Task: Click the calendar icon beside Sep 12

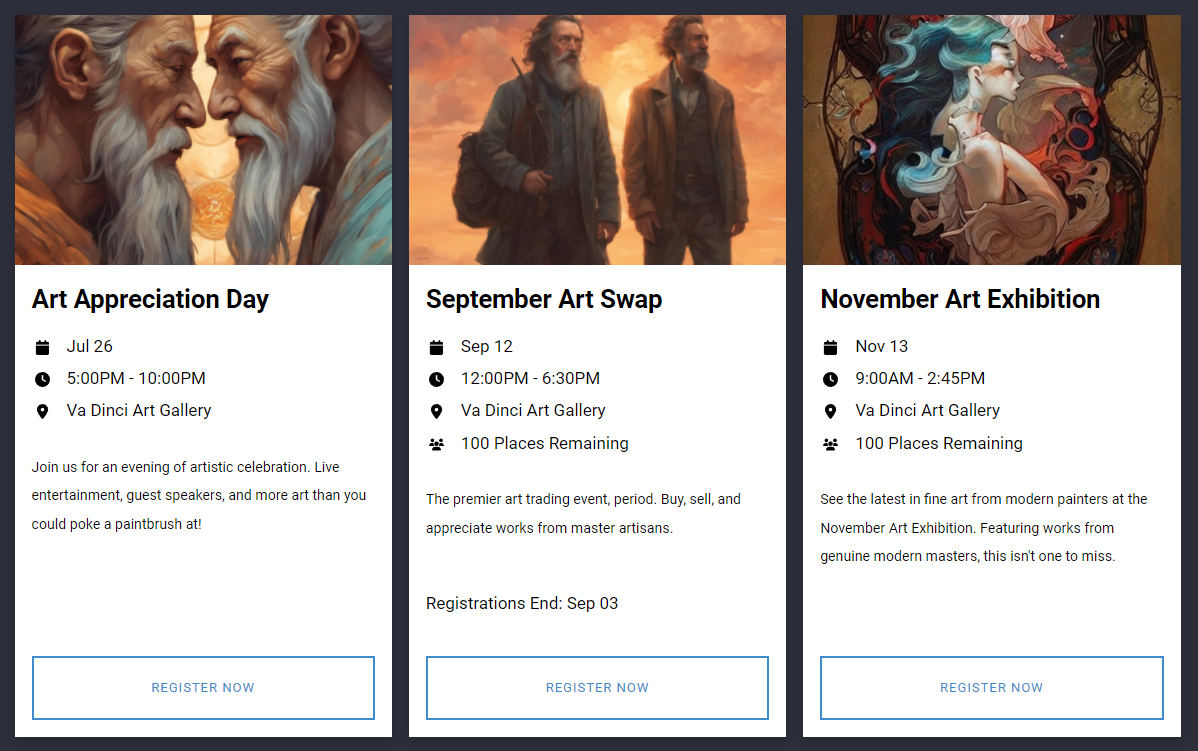Action: 436,348
